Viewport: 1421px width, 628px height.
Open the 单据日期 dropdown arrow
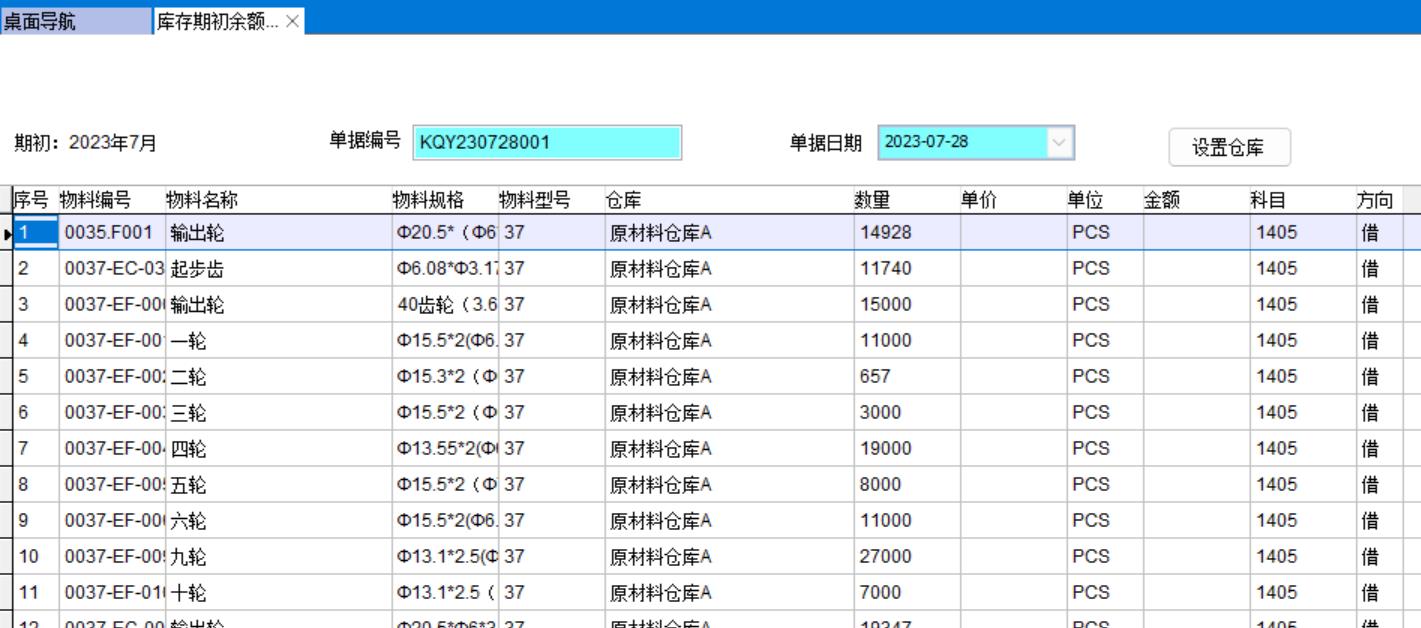(1059, 142)
